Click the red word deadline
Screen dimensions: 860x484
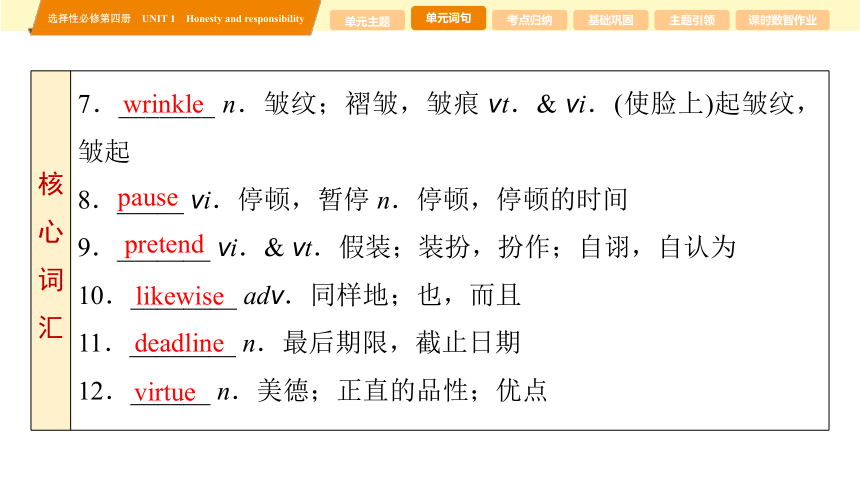[x=179, y=344]
